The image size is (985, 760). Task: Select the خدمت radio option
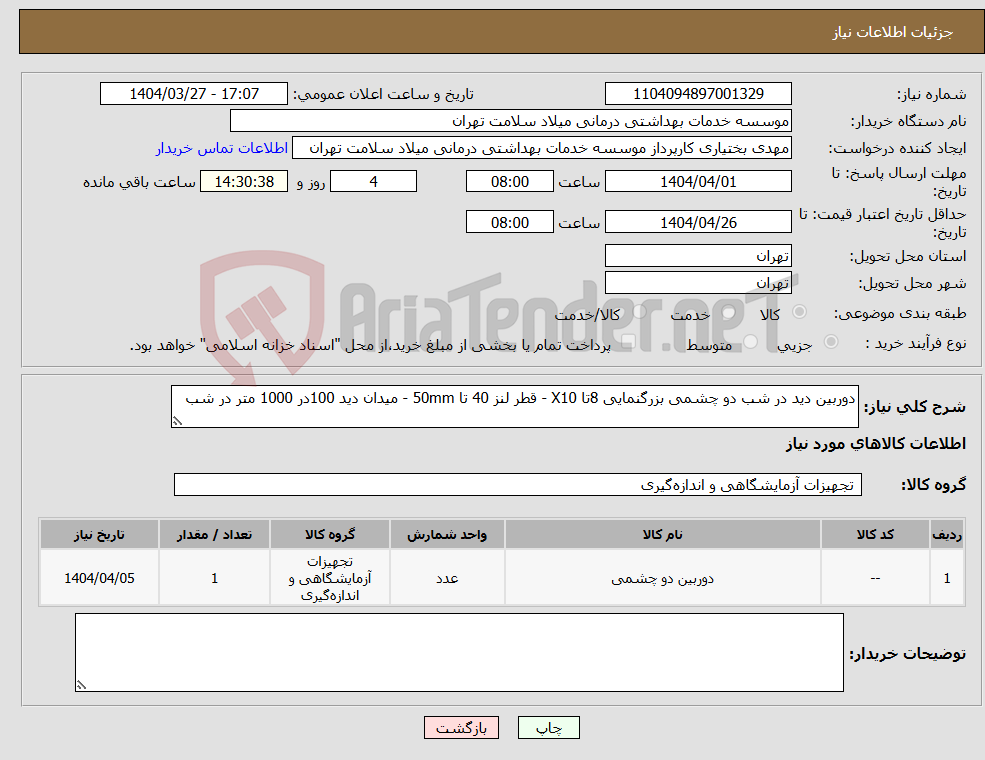click(729, 312)
